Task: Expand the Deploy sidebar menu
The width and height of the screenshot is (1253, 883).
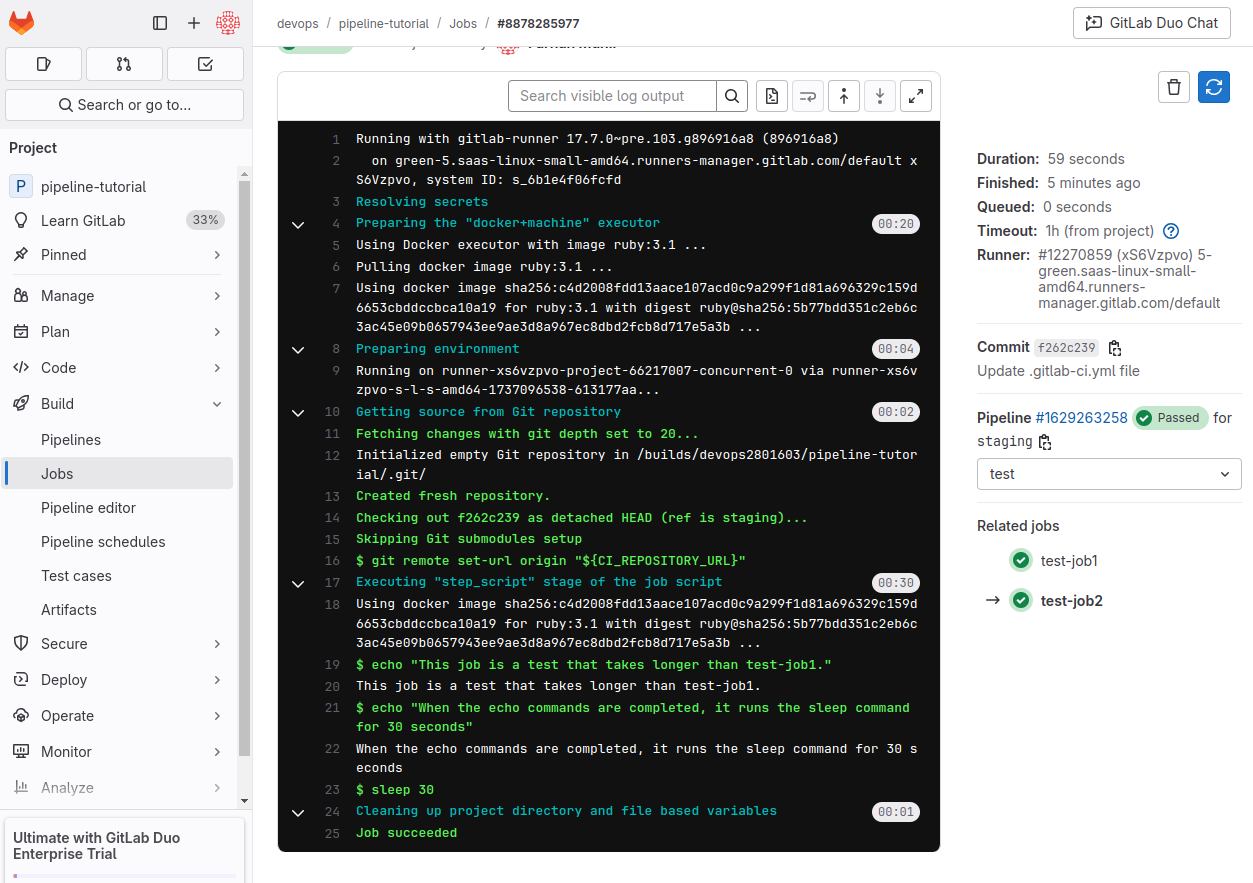Action: (x=119, y=680)
